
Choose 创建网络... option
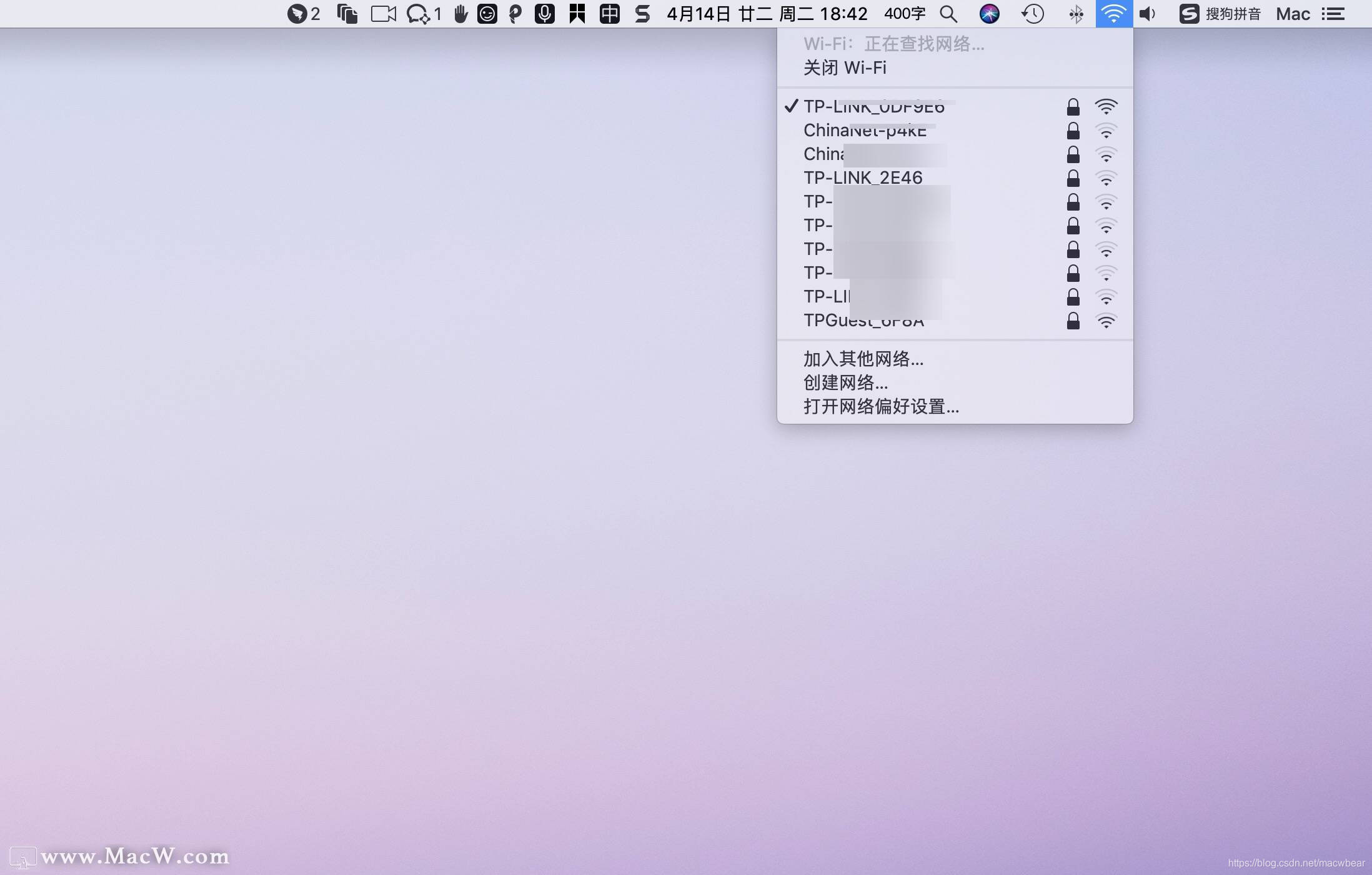tap(955, 382)
